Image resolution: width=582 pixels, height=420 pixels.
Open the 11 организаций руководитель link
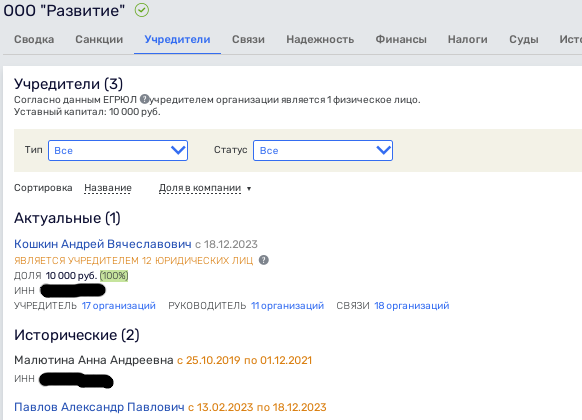pos(288,306)
